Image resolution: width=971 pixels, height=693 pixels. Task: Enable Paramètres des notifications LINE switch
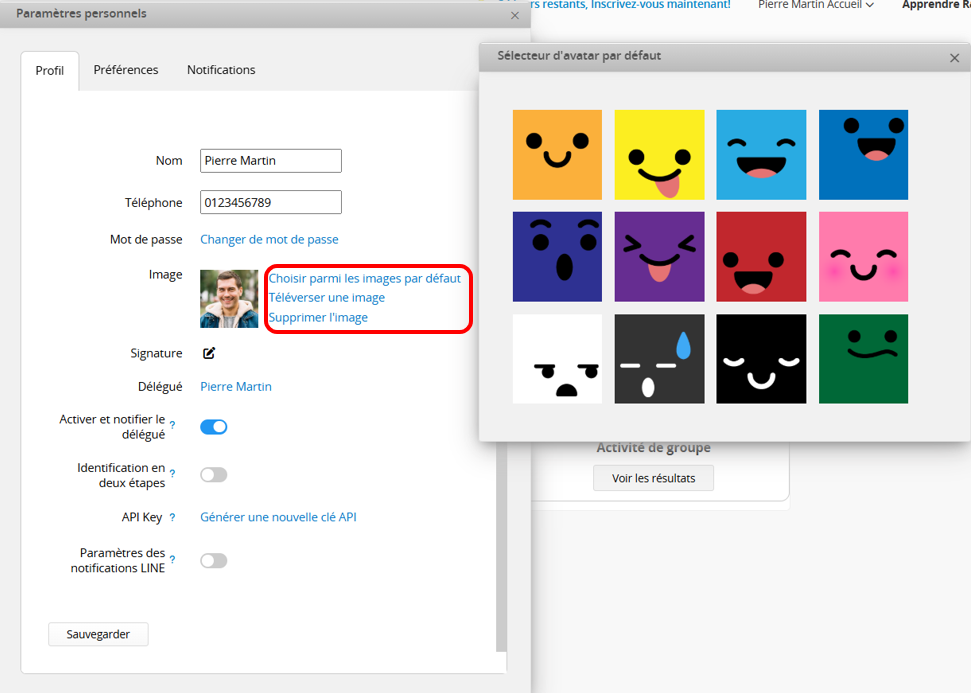click(x=214, y=560)
